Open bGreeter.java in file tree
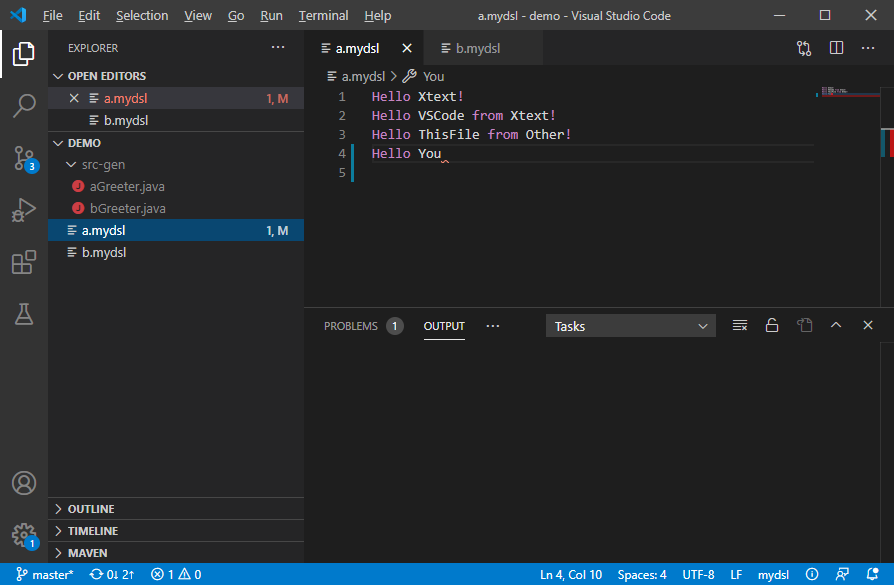The image size is (894, 585). click(x=176, y=209)
